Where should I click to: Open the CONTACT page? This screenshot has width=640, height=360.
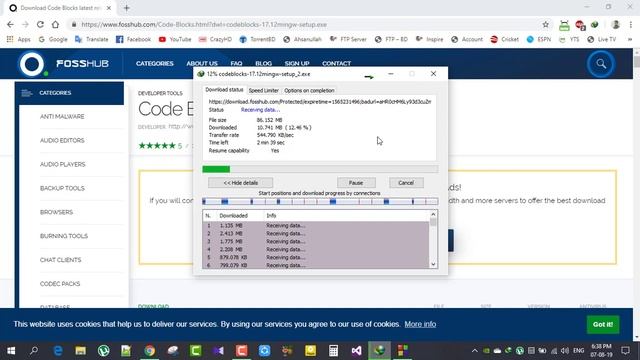click(336, 63)
